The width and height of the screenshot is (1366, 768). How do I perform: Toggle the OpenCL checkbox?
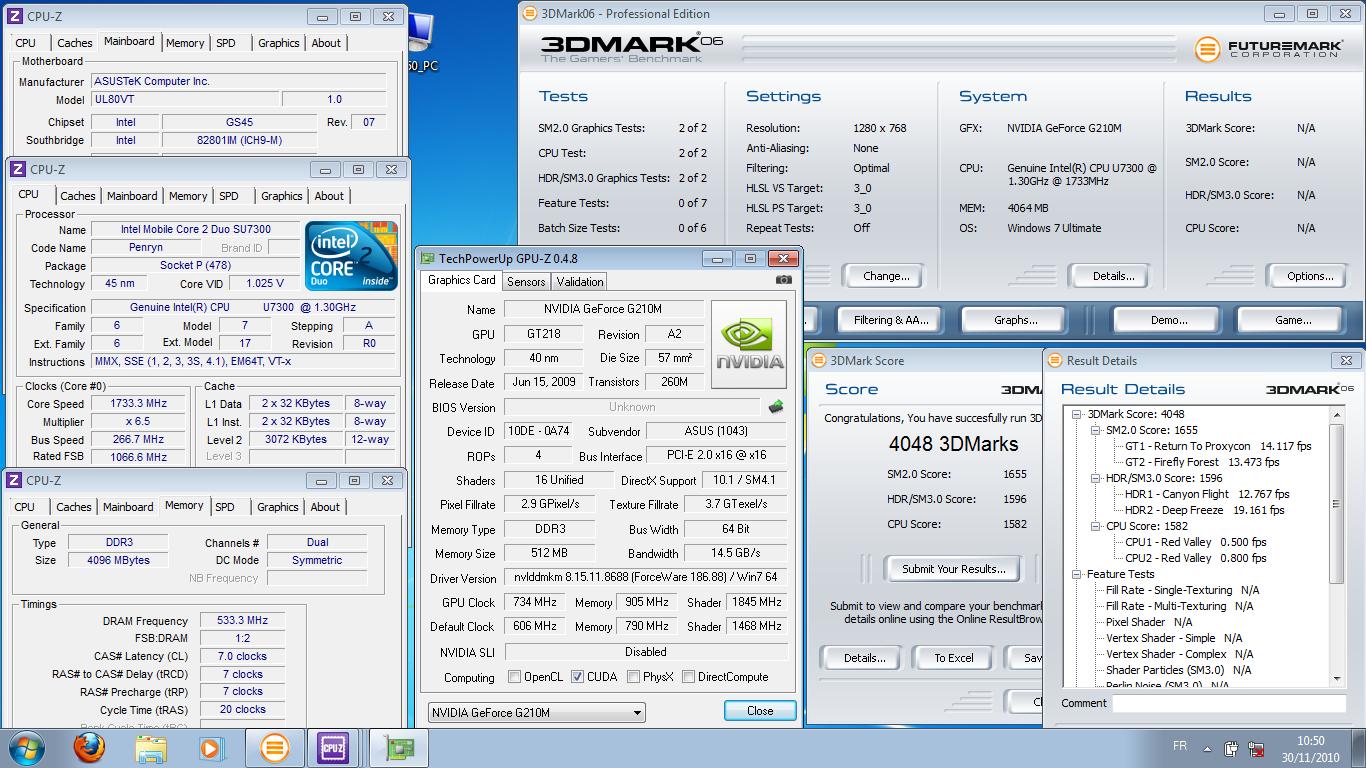(514, 677)
